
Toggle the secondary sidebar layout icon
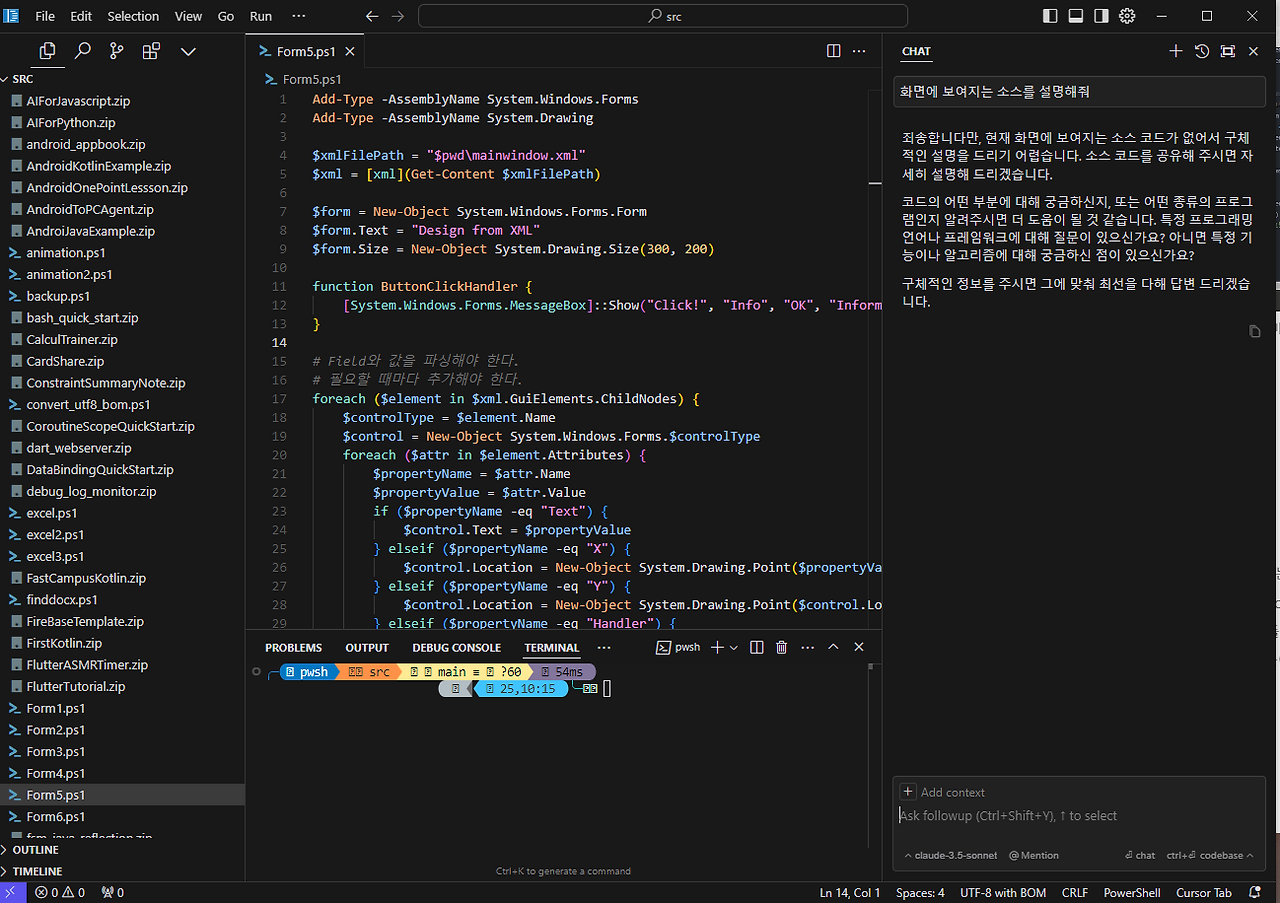pos(1101,16)
